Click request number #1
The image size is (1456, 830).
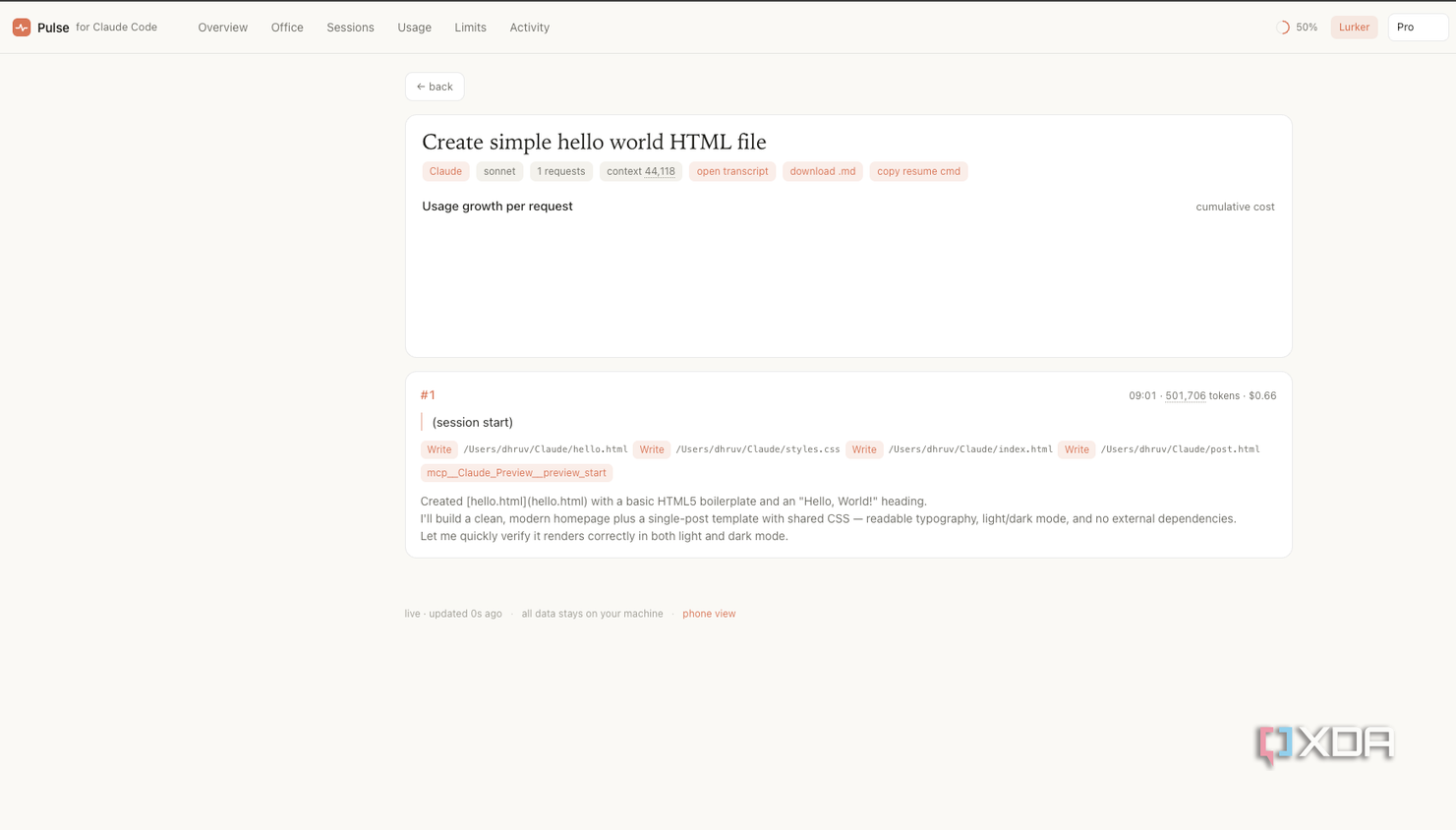[428, 395]
